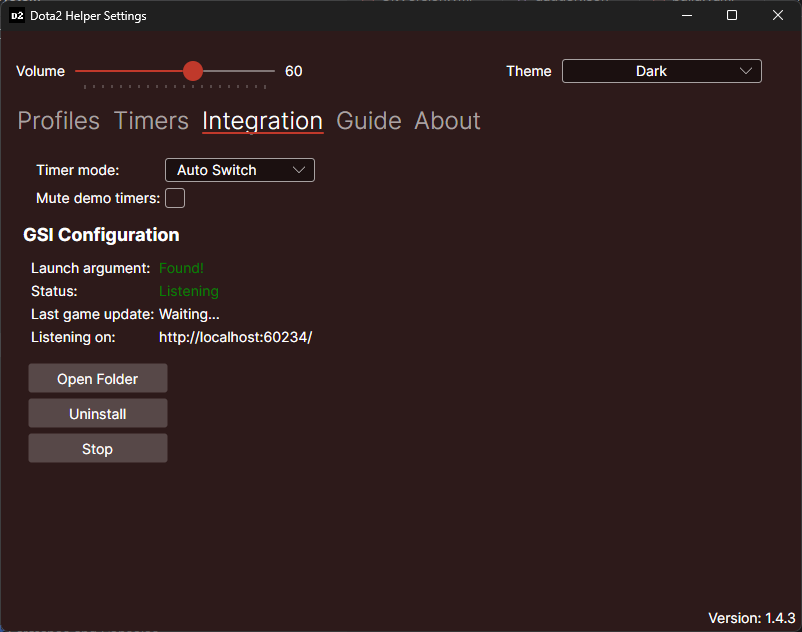Open the Timers tab
Image resolution: width=802 pixels, height=632 pixels.
coord(150,121)
